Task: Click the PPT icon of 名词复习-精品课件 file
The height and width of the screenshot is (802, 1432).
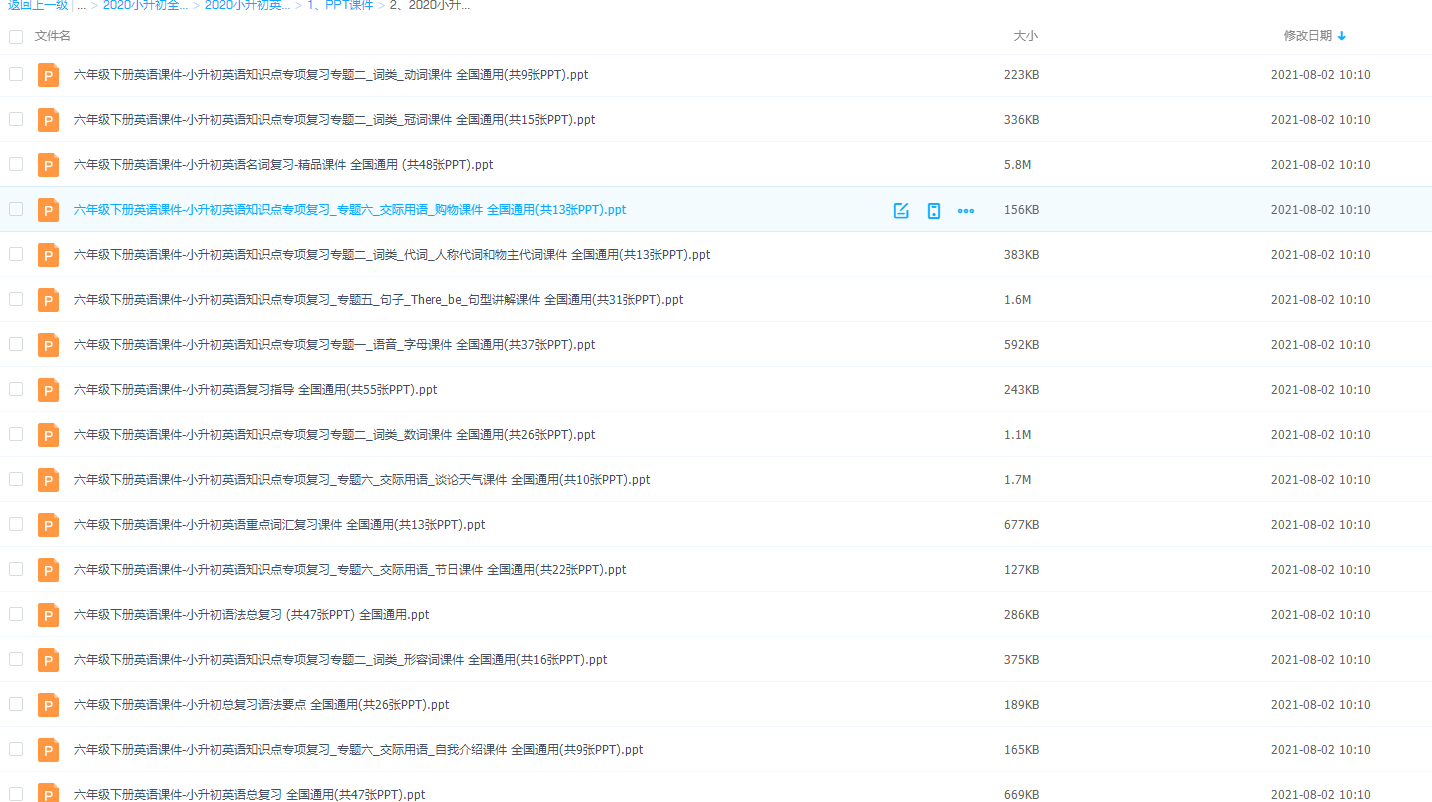Action: [x=48, y=165]
